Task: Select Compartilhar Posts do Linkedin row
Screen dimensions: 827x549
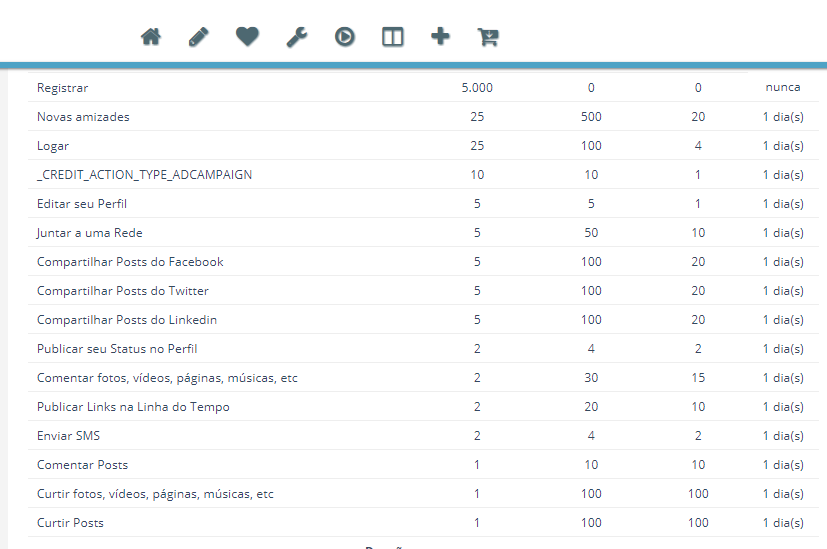Action: [127, 320]
